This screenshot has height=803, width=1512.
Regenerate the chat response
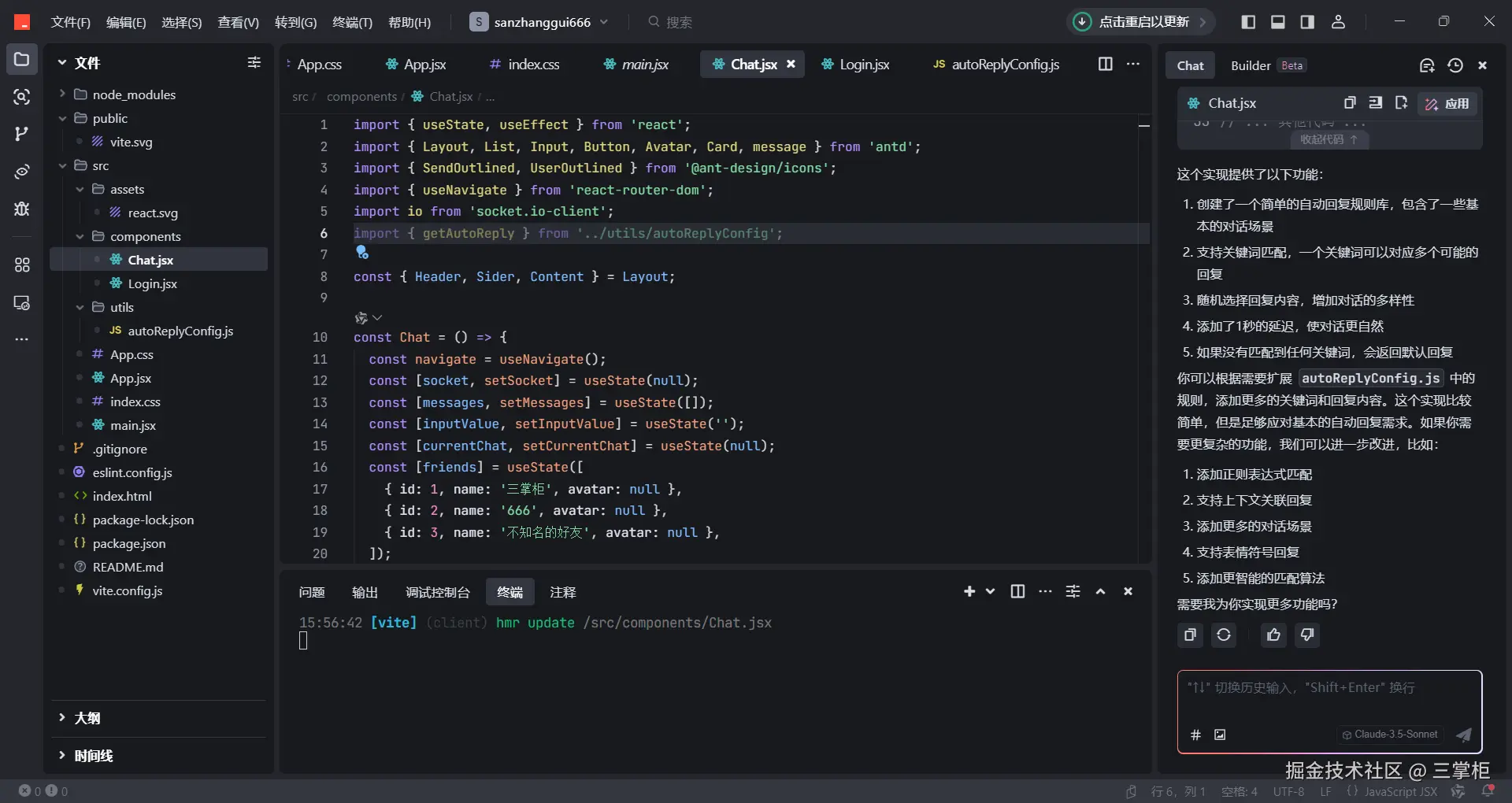coord(1224,635)
